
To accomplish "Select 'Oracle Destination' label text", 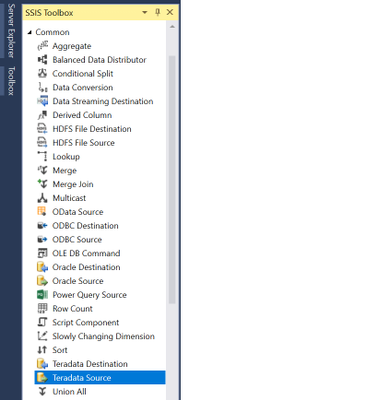I will click(86, 267).
